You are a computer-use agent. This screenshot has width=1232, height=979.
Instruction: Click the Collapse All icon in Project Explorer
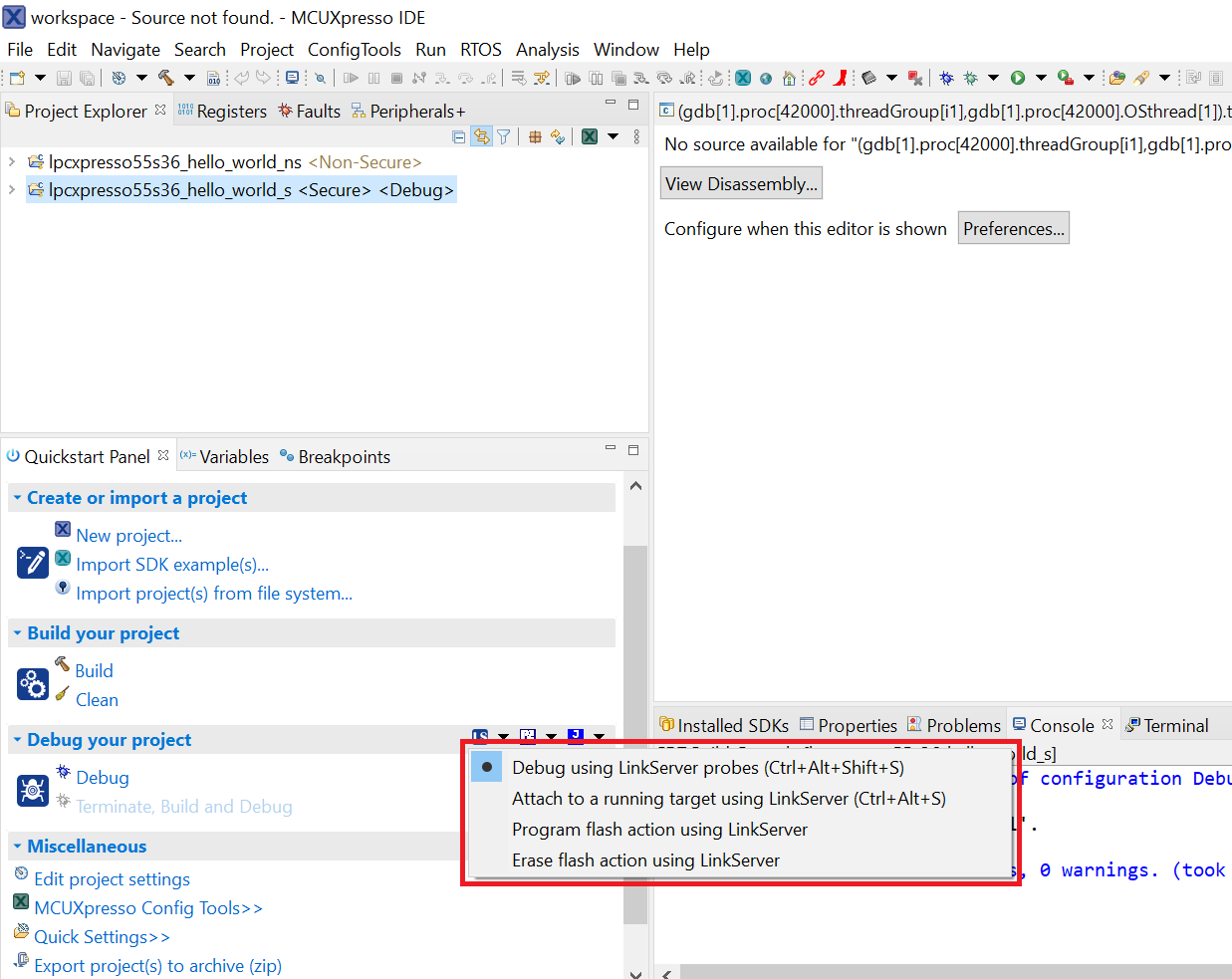(x=458, y=136)
